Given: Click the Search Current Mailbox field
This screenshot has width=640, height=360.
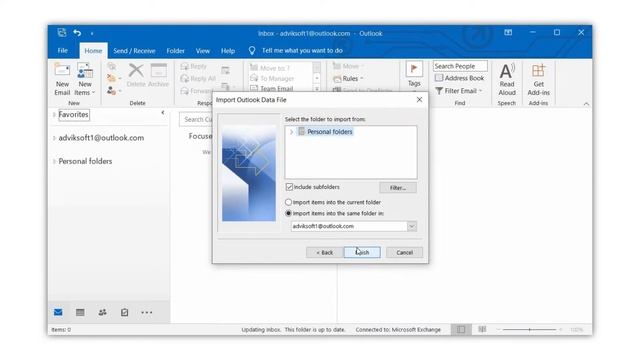Looking at the screenshot, I should [x=196, y=119].
